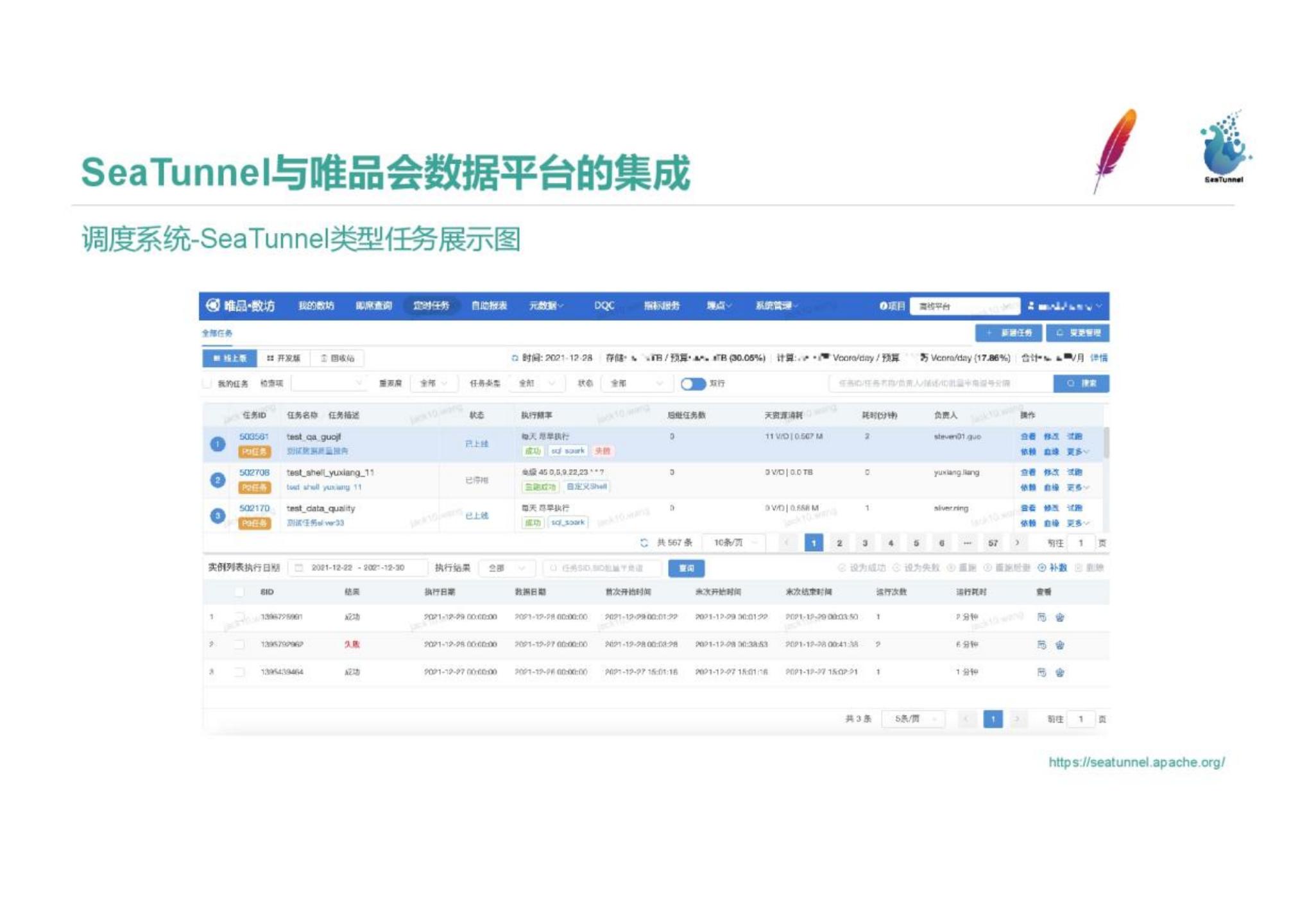Click the user avatar icon in top bar

click(x=1031, y=306)
